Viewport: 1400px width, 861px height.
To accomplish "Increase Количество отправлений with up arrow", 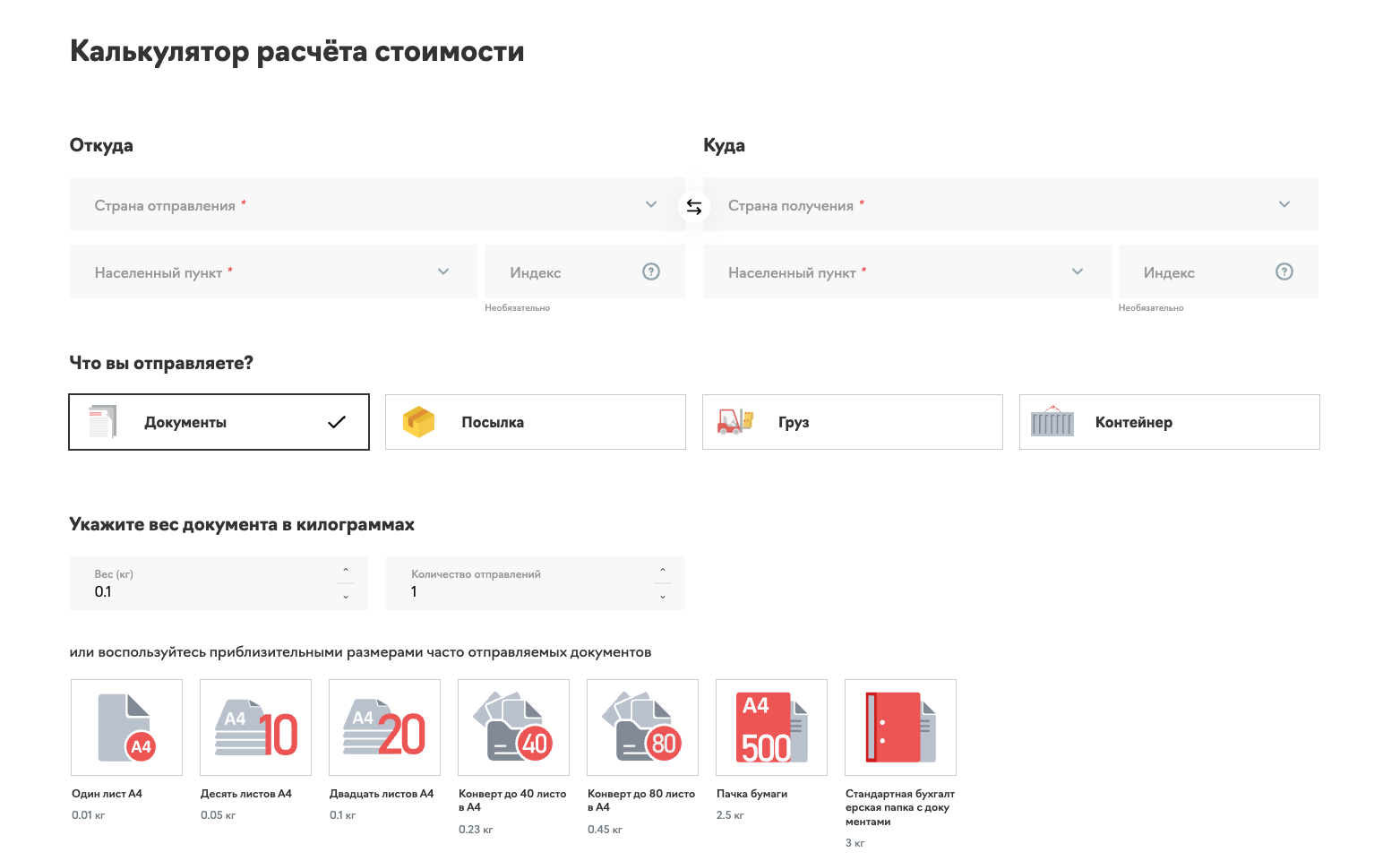I will click(663, 571).
